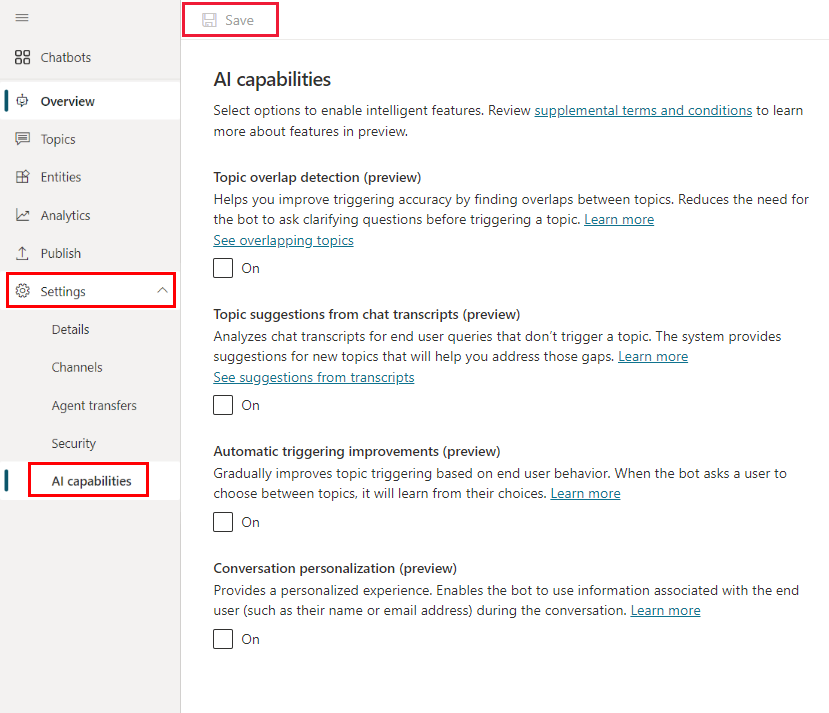Check Conversation personalization On box
This screenshot has height=713, width=829.
tap(223, 638)
